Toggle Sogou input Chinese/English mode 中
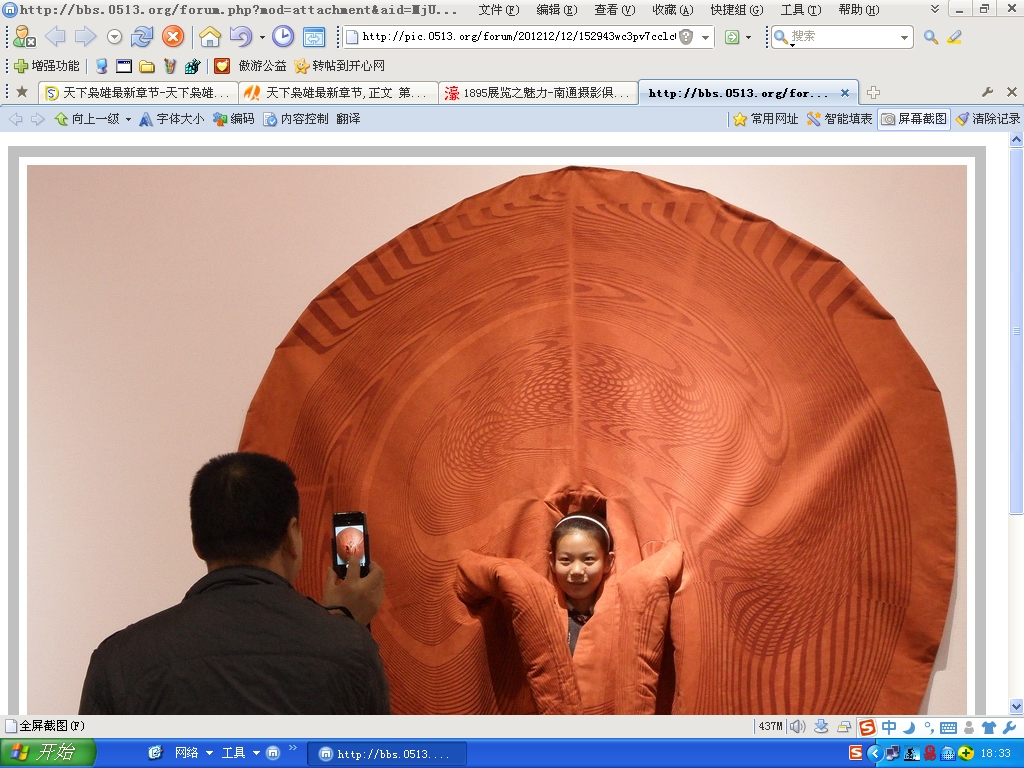The image size is (1024, 768). 889,727
